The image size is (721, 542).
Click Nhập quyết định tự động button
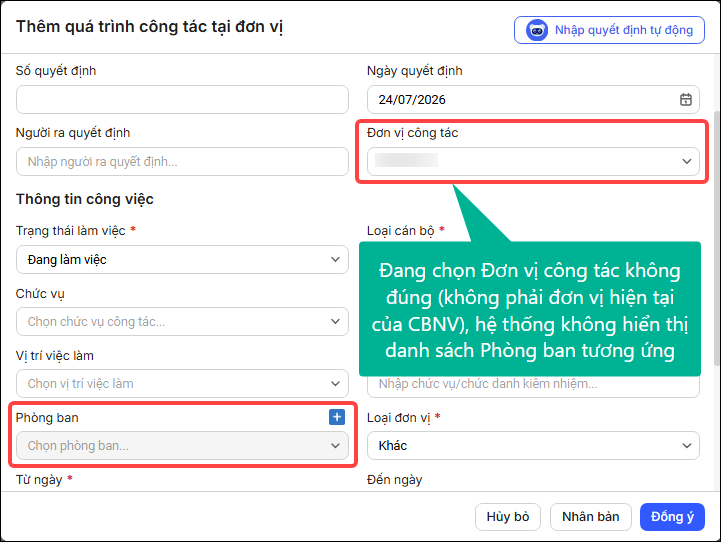click(x=609, y=30)
